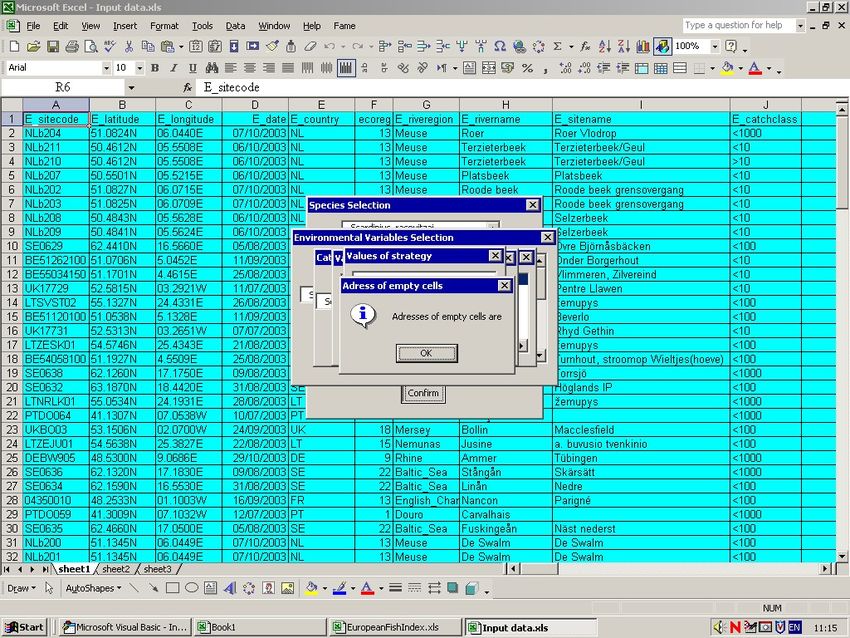The width and height of the screenshot is (850, 638).
Task: Toggle Bold formatting
Action: coord(155,68)
